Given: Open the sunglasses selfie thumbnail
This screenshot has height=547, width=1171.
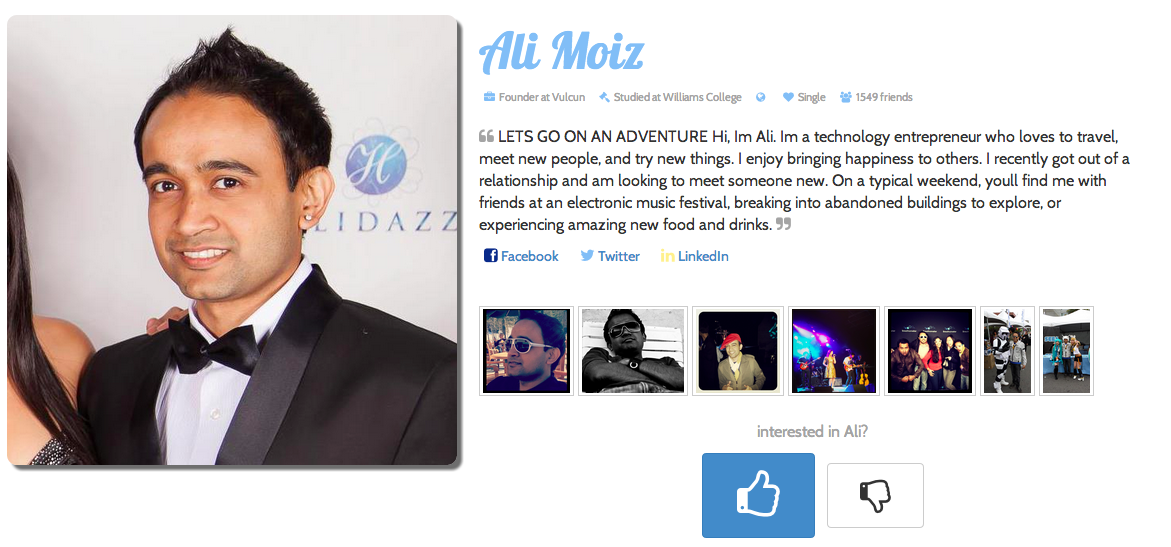Looking at the screenshot, I should tap(527, 351).
